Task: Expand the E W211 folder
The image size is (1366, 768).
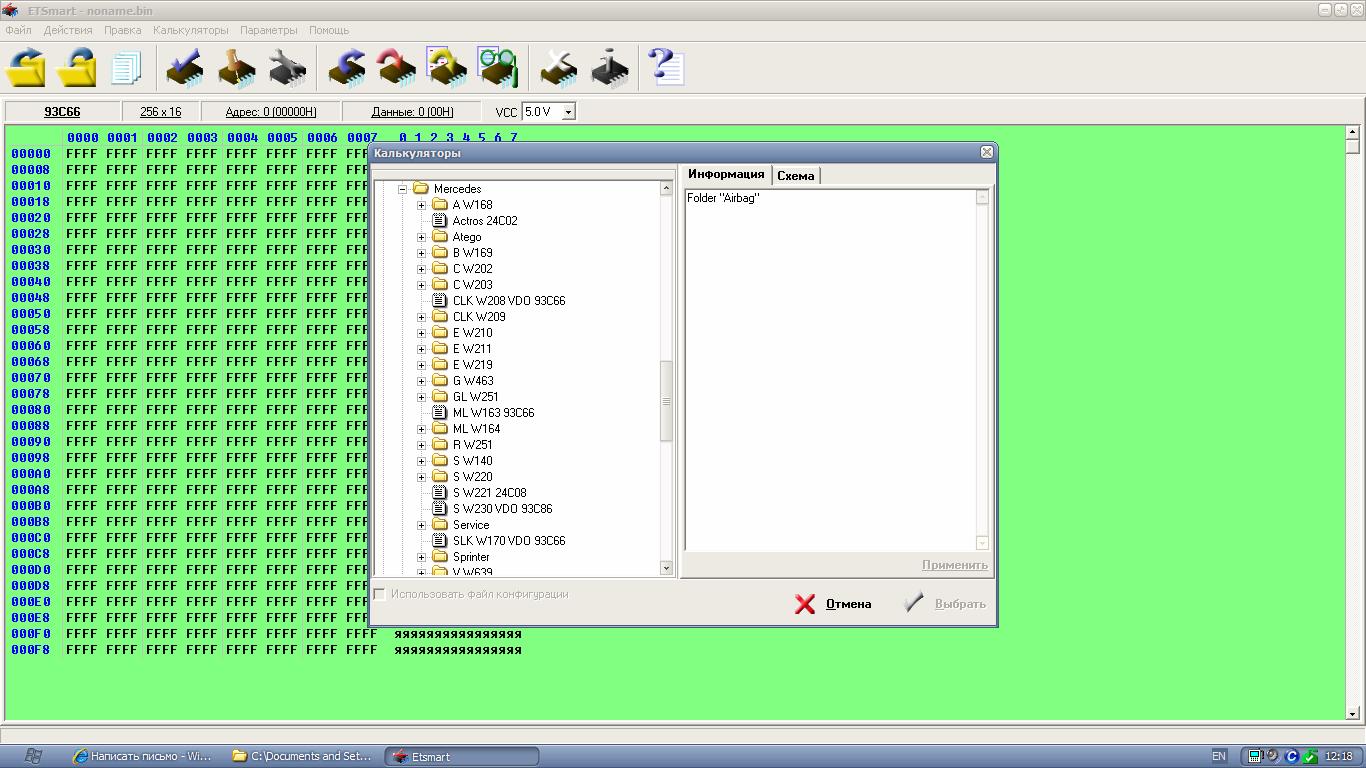Action: (x=421, y=349)
